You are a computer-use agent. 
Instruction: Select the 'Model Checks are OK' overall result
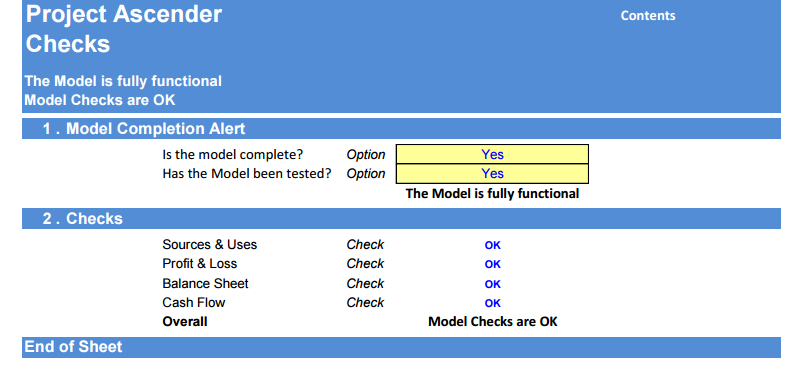pyautogui.click(x=493, y=322)
